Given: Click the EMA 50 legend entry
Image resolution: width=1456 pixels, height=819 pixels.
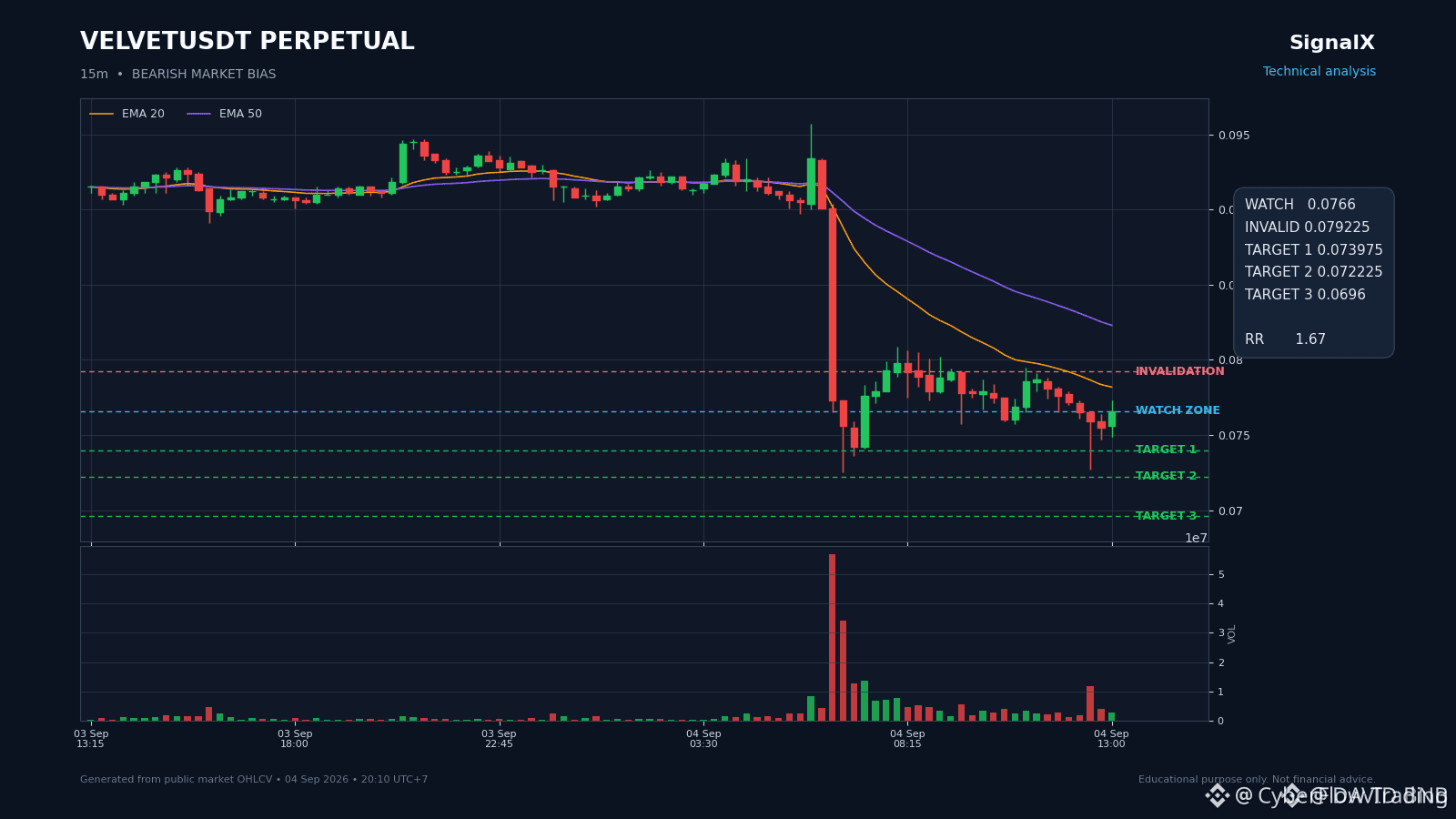Looking at the screenshot, I should (x=225, y=114).
